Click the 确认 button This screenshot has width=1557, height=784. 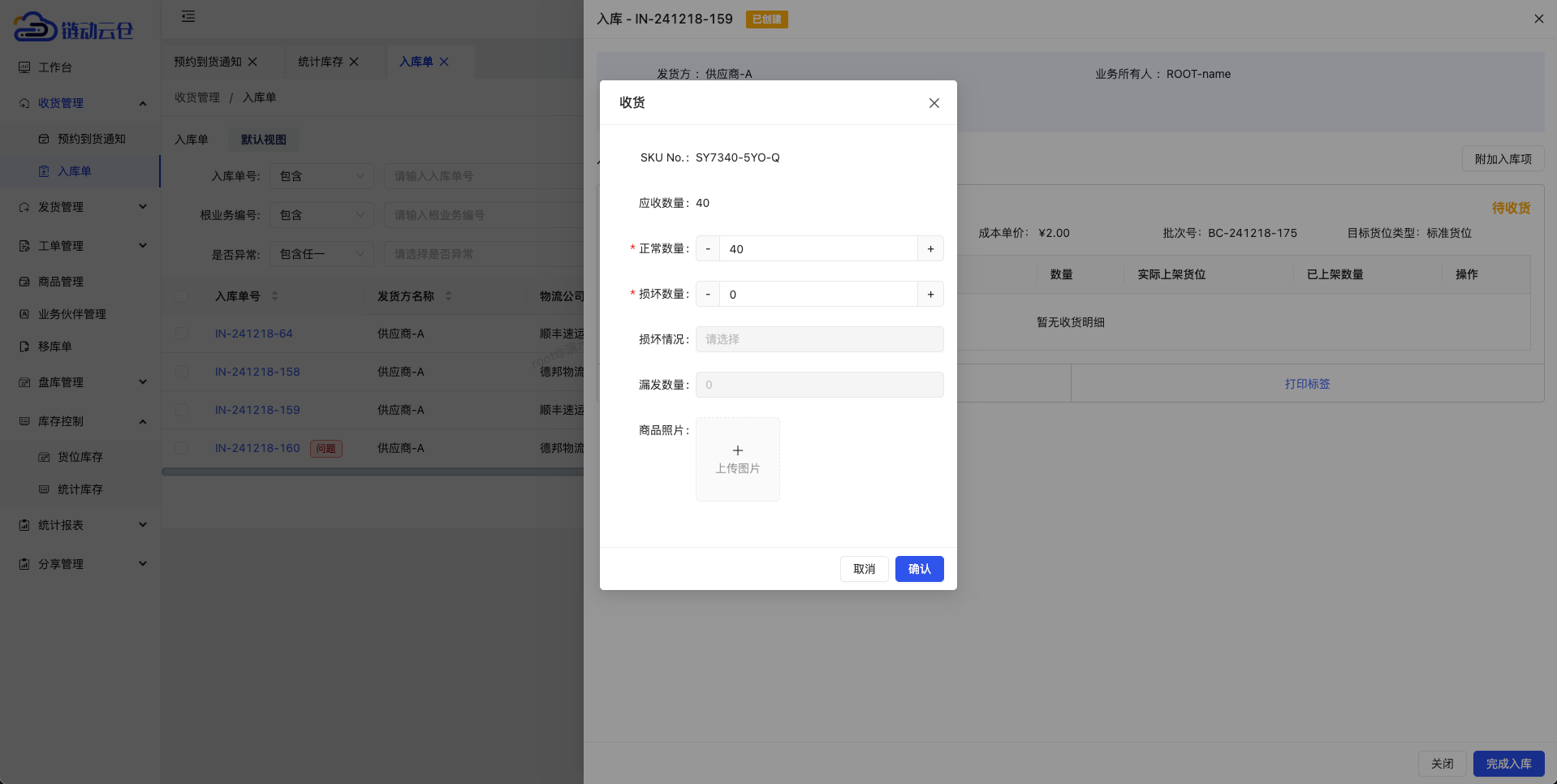coord(919,569)
